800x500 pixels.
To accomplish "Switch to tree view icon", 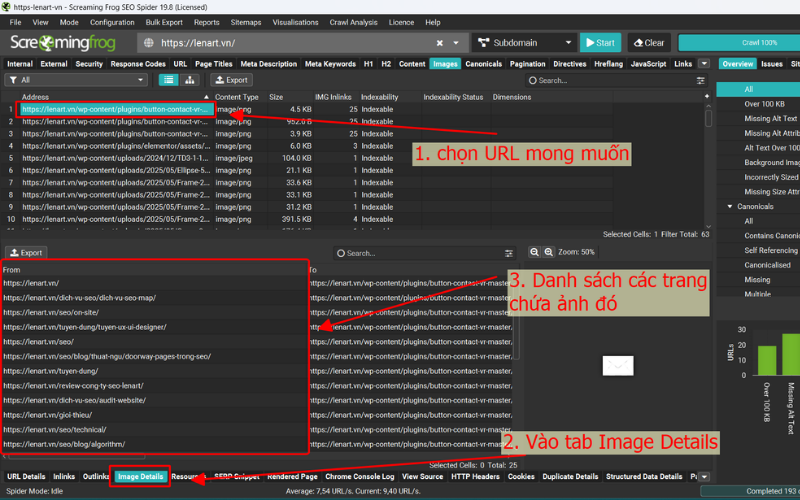I will click(x=188, y=80).
